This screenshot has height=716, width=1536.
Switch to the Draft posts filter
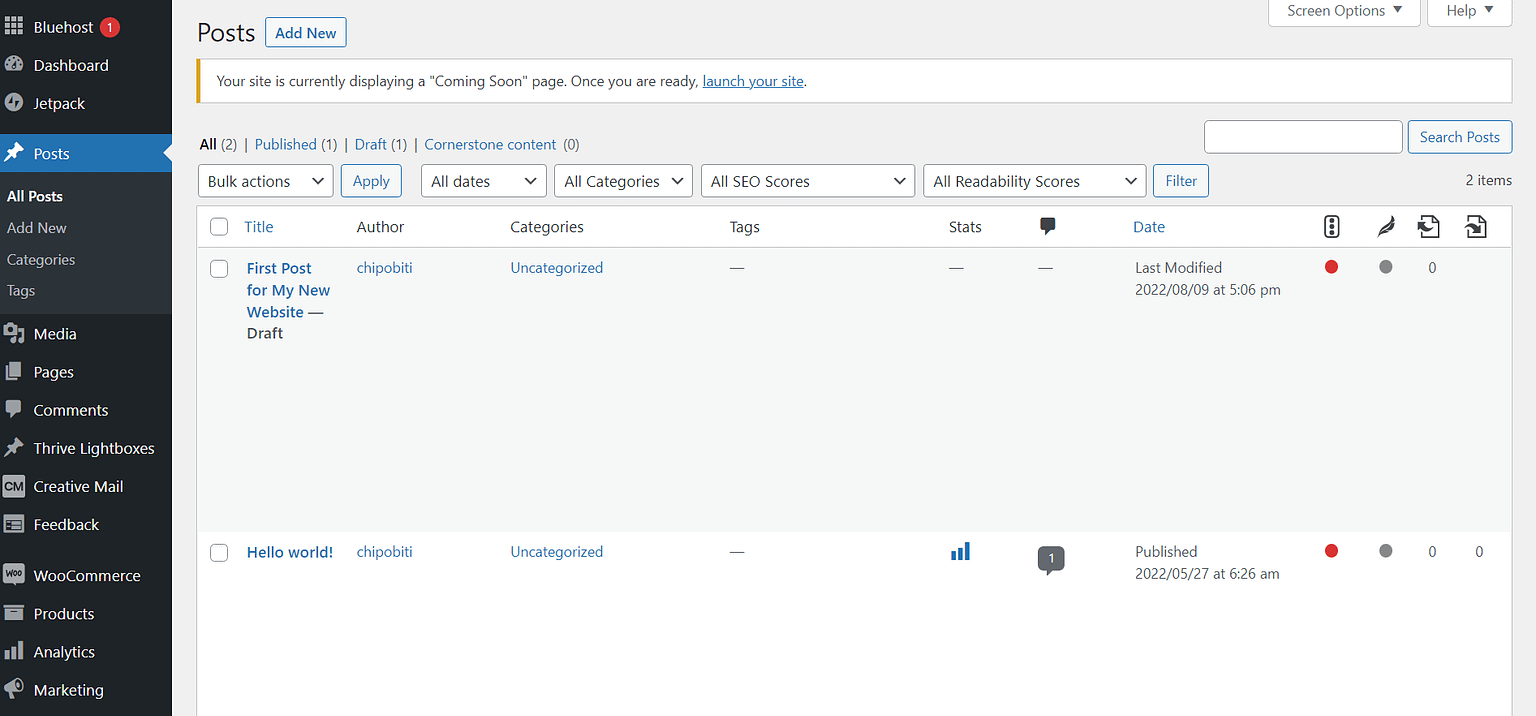370,144
